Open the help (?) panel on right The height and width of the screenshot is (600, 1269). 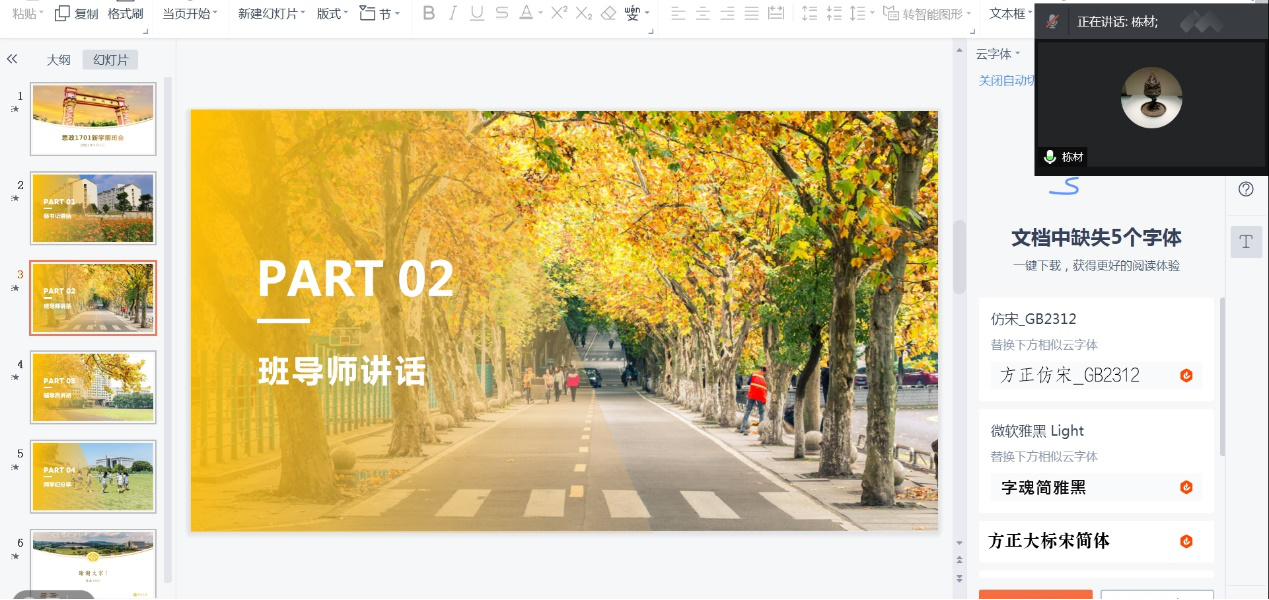1244,188
